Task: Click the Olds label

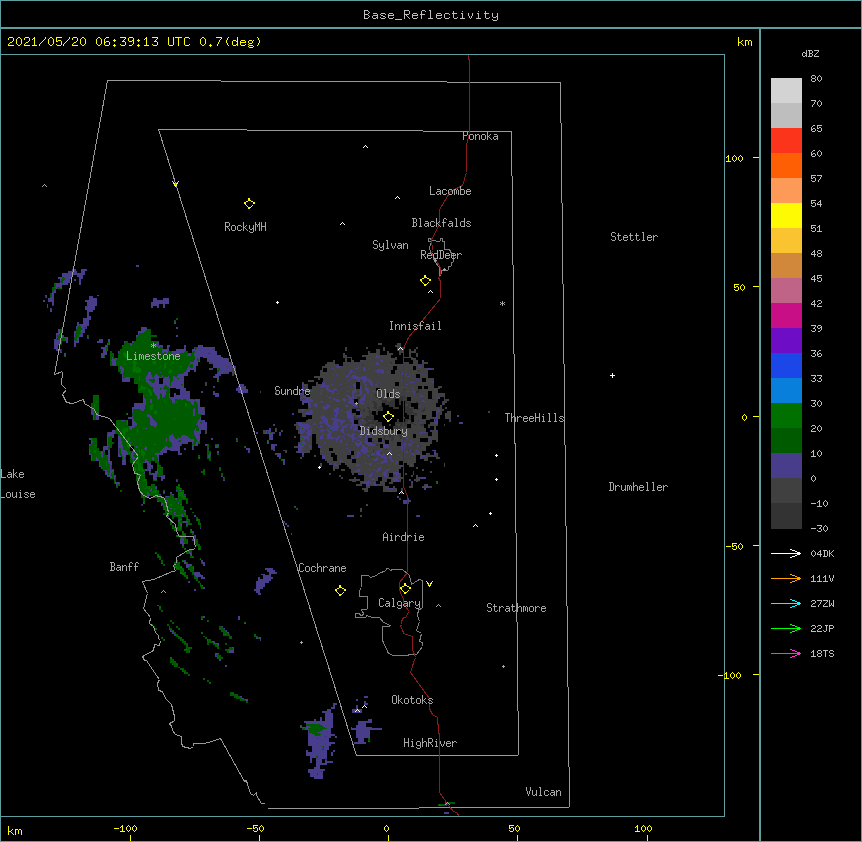Action: tap(388, 394)
